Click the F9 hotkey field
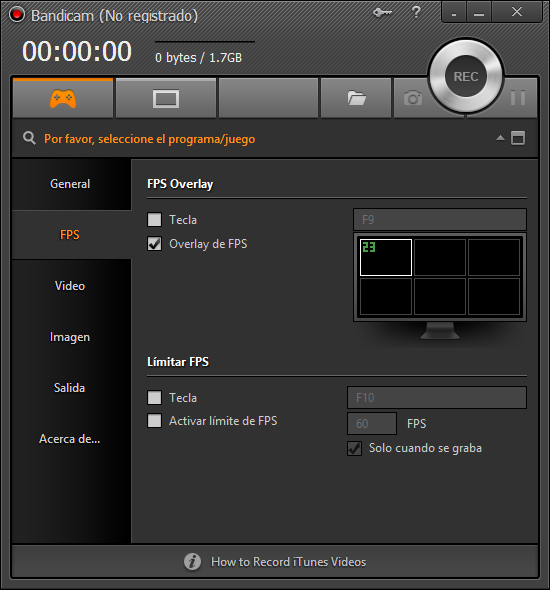550x590 pixels. click(x=440, y=219)
